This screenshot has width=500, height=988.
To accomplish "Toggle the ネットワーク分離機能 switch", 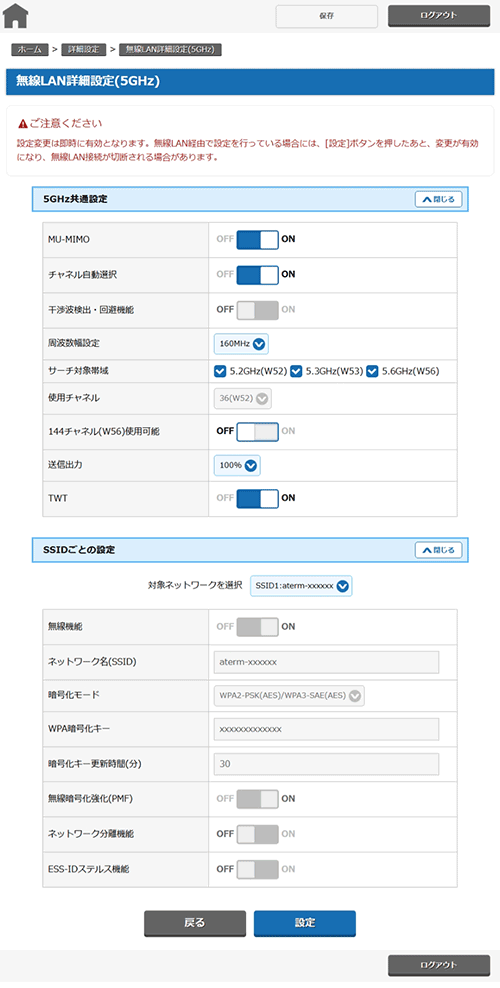I will click(258, 834).
